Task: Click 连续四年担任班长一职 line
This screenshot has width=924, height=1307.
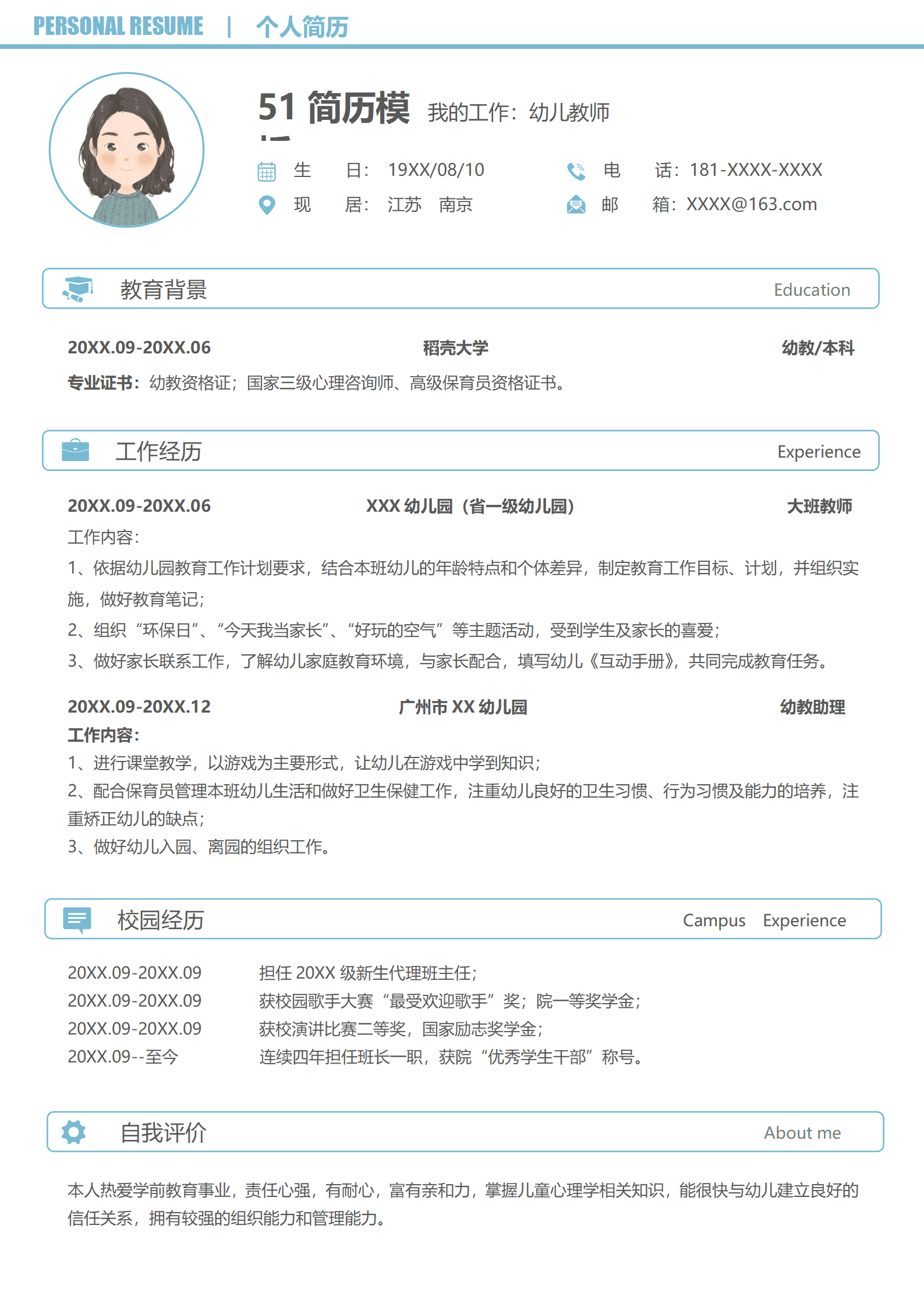Action: (451, 1057)
